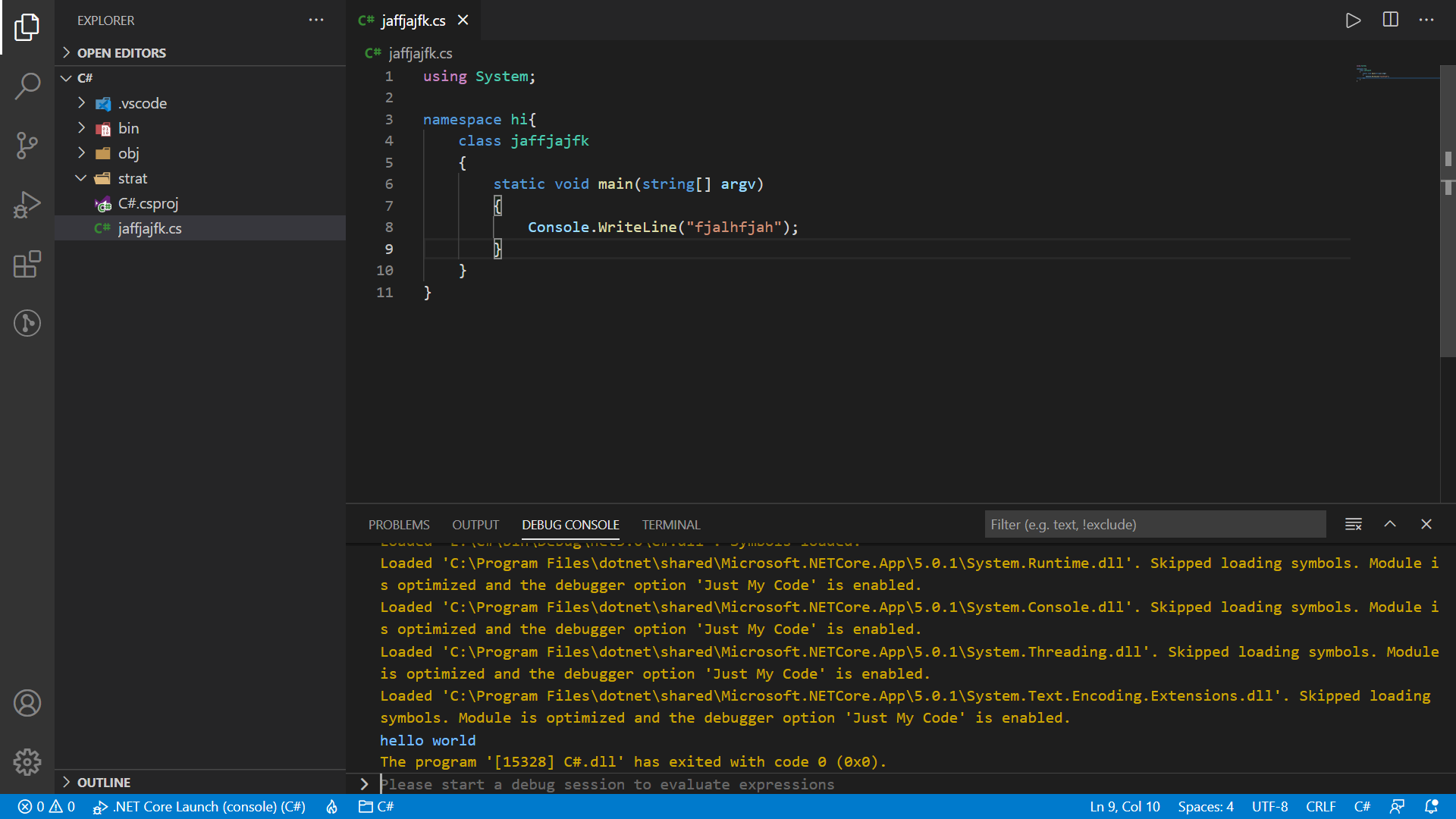Click the 'class jaffjajfk' code line
The image size is (1456, 819).
tap(523, 141)
